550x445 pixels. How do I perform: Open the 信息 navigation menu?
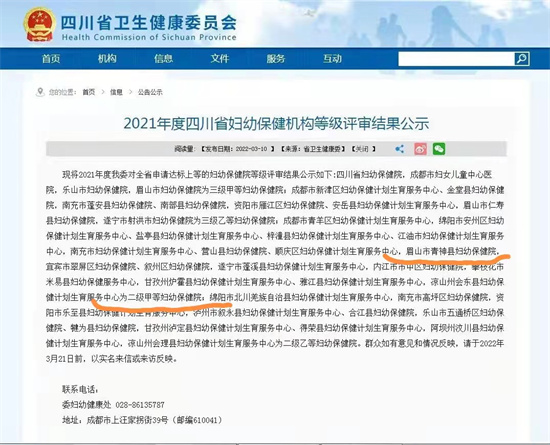[x=163, y=59]
